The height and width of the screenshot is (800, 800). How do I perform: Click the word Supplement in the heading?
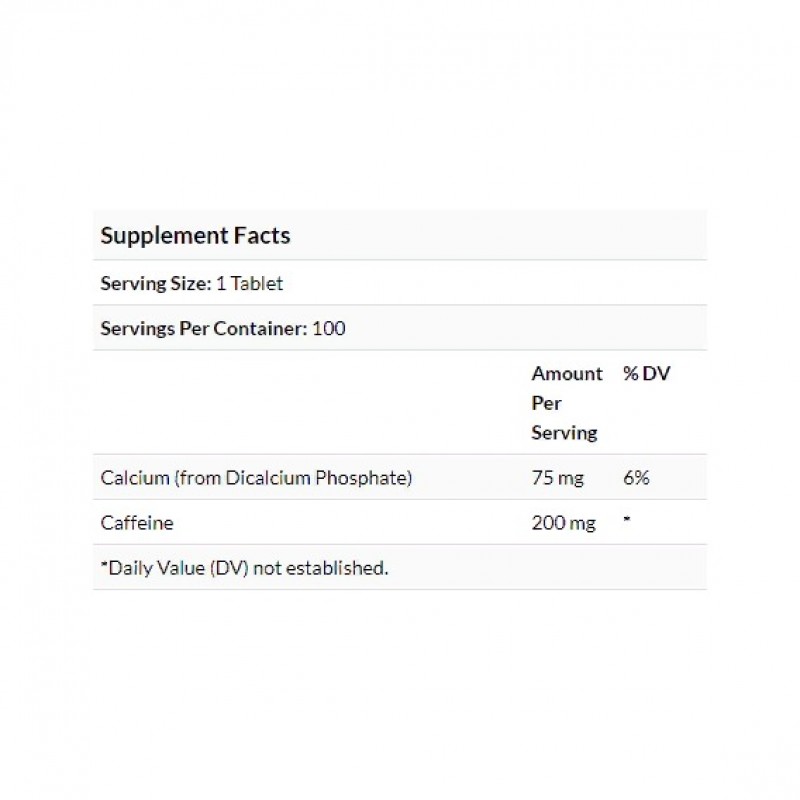point(159,236)
